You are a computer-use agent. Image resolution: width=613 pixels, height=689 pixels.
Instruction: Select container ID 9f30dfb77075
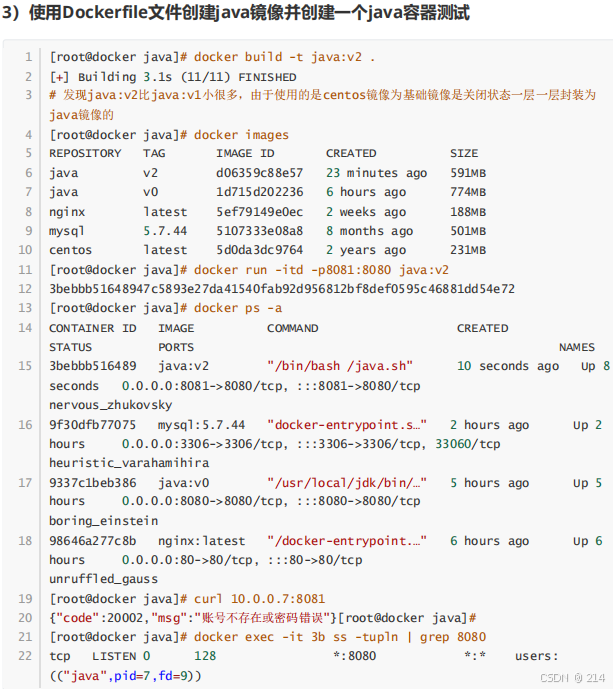click(x=93, y=425)
